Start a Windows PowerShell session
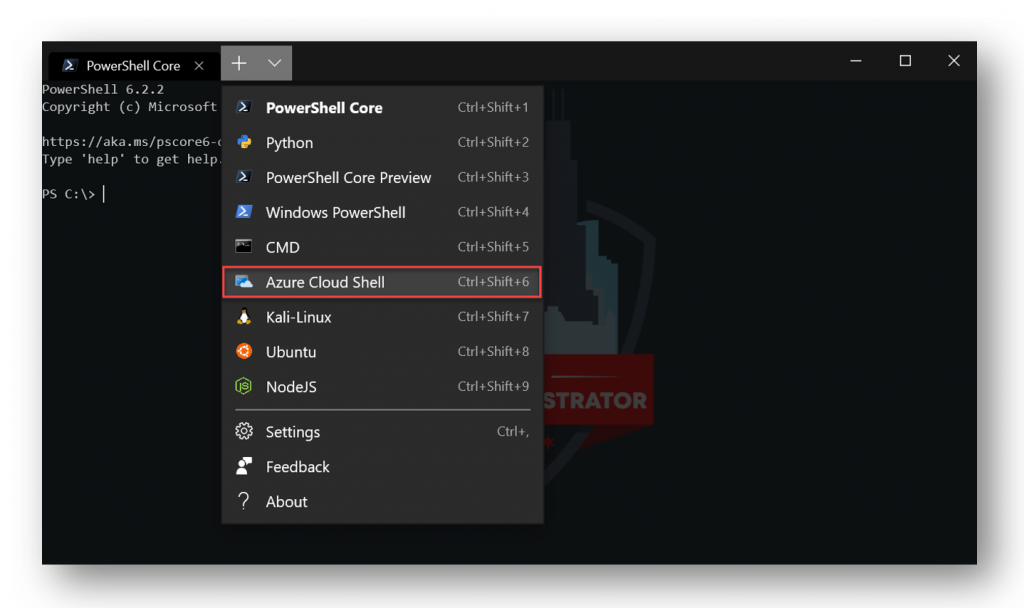The width and height of the screenshot is (1024, 608). click(382, 212)
